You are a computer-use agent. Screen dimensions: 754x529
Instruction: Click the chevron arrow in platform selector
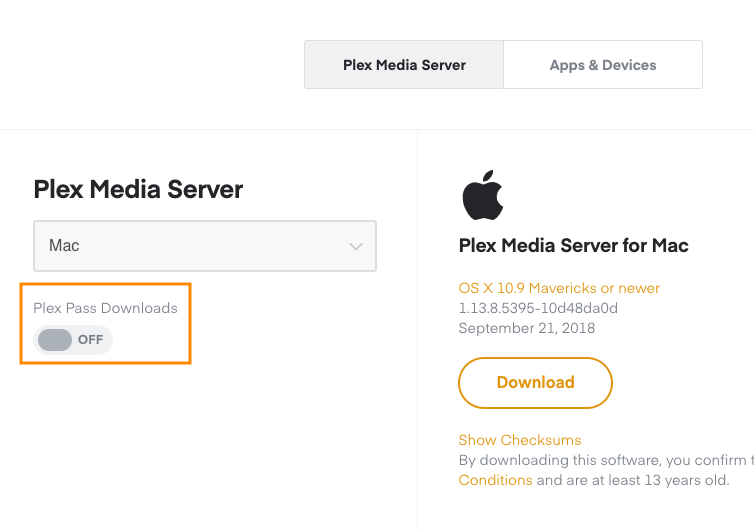[356, 246]
